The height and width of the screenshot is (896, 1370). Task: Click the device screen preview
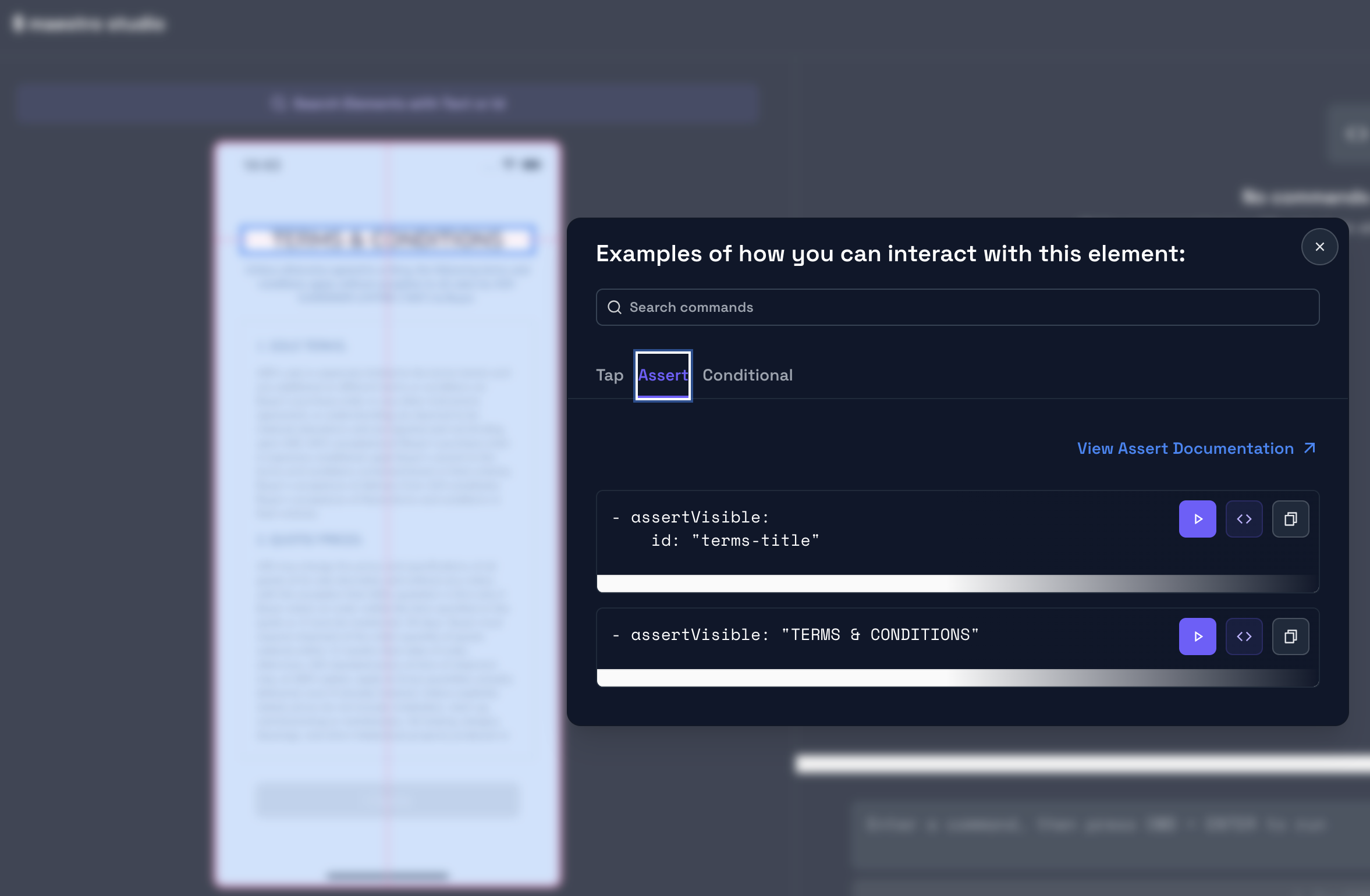[387, 524]
